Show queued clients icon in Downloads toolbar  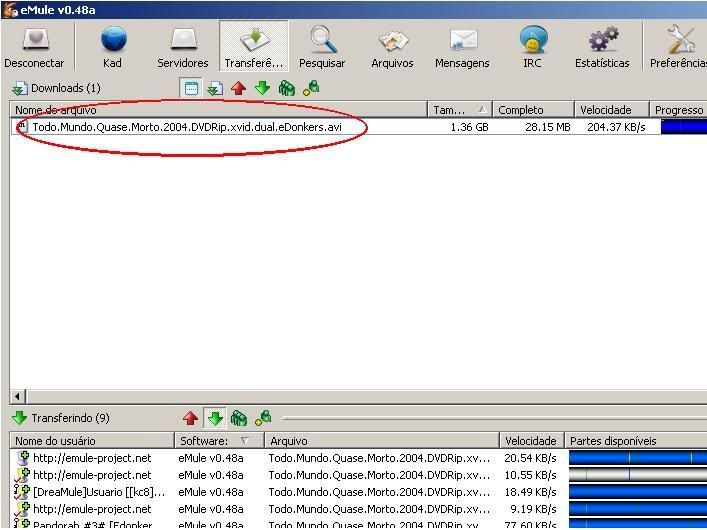[287, 88]
